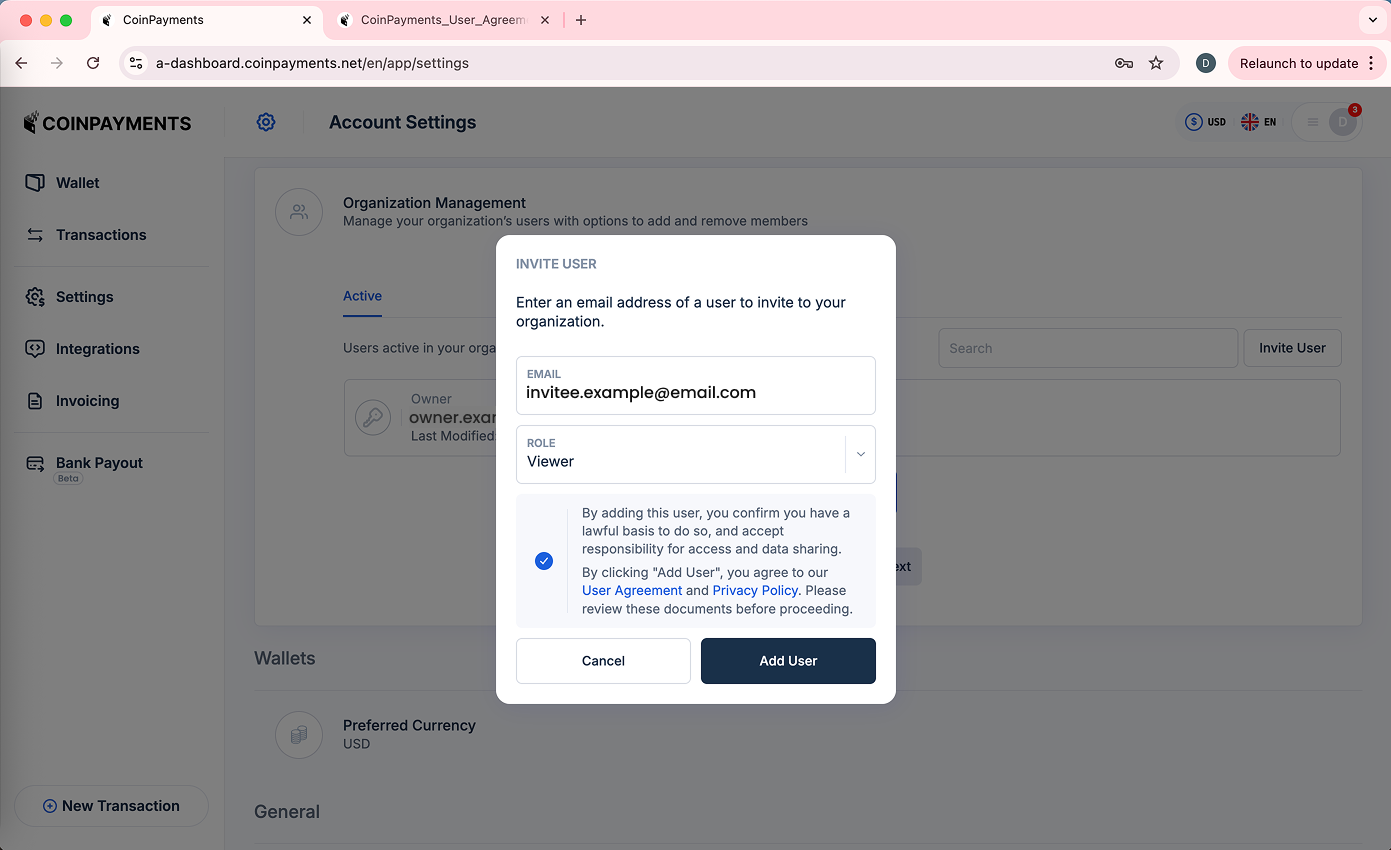This screenshot has height=850, width=1391.
Task: Open the User Agreement link
Action: click(x=632, y=590)
